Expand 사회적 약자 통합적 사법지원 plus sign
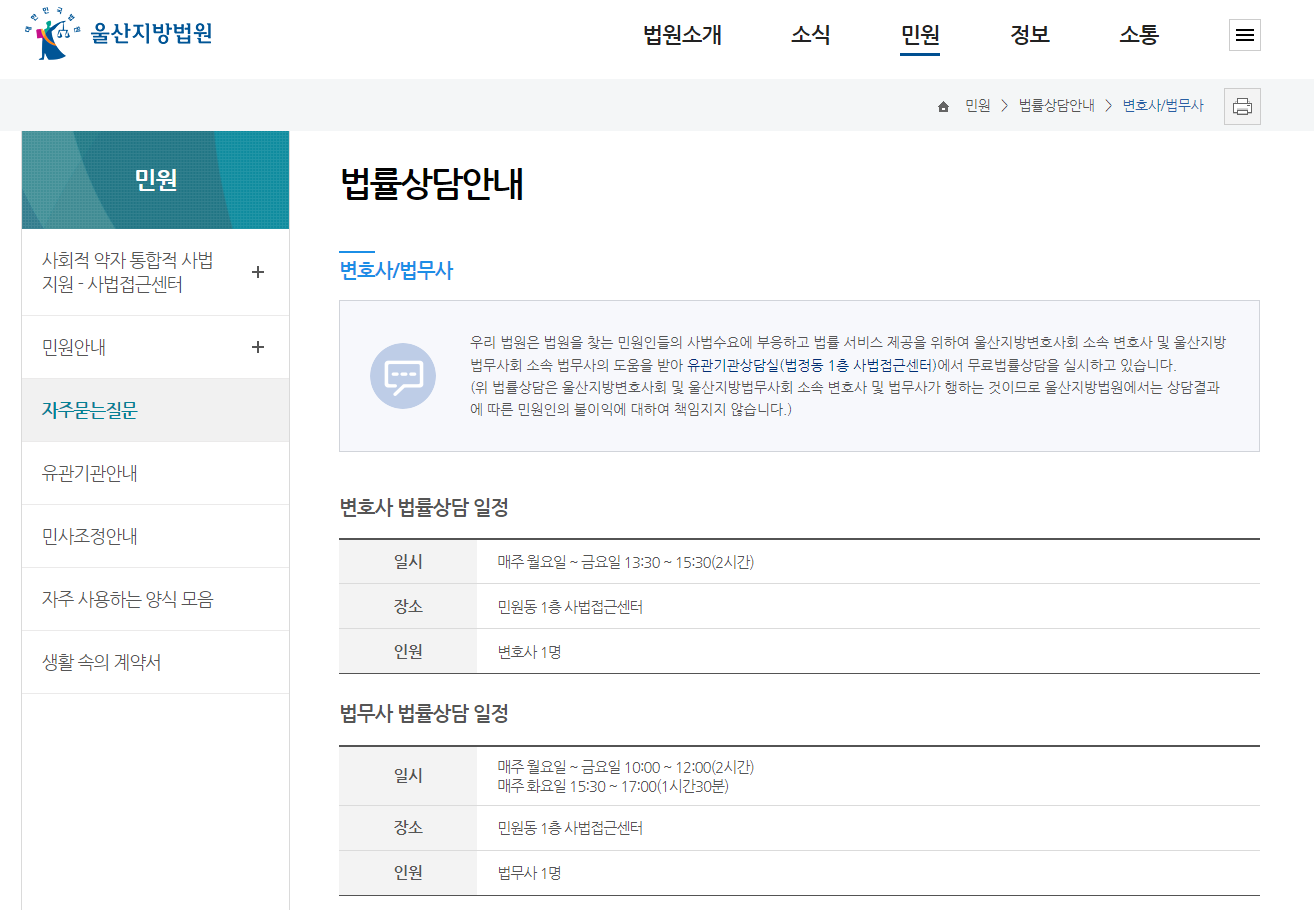Viewport: 1314px width, 910px height. tap(258, 272)
